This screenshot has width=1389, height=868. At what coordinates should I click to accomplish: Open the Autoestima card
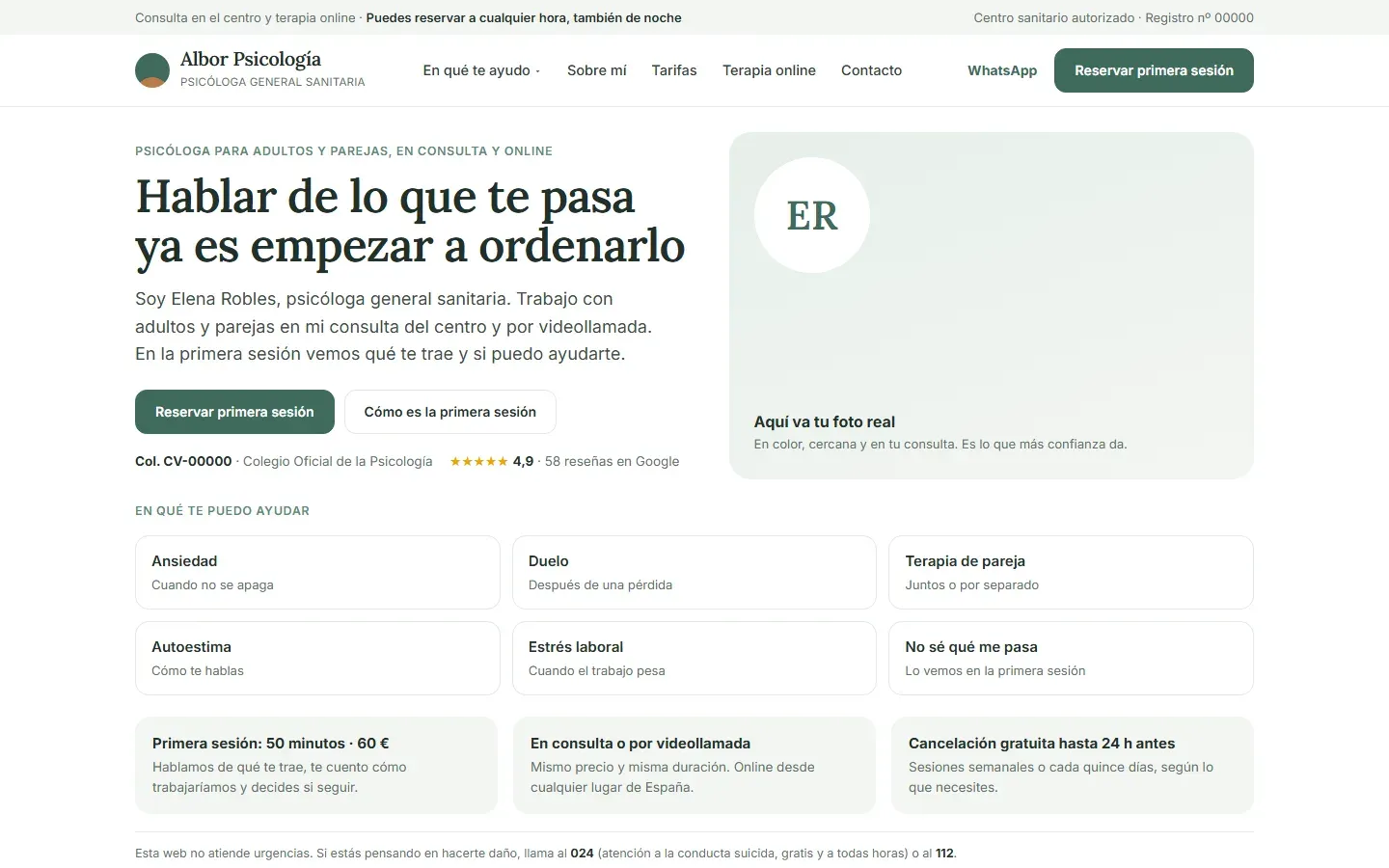pos(317,658)
